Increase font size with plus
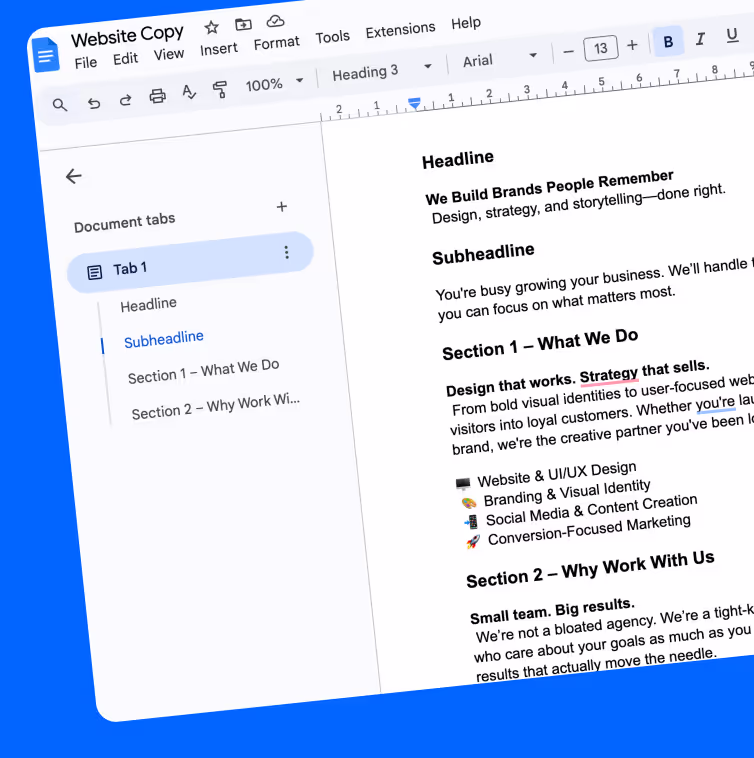754x758 pixels. pos(632,45)
